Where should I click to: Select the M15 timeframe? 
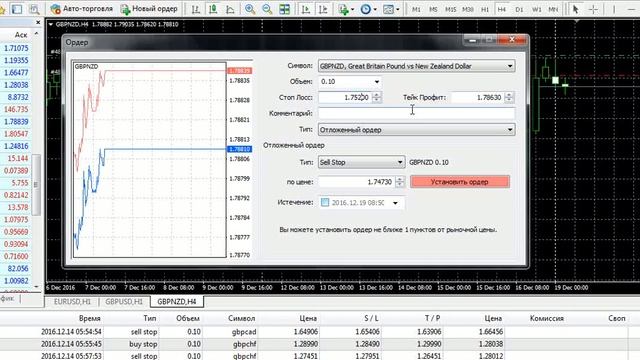coord(450,9)
